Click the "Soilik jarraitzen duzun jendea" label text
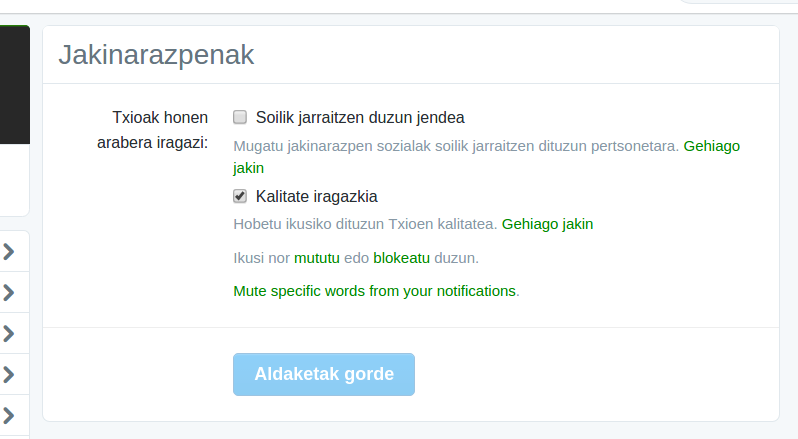Viewport: 798px width, 439px height. coord(360,116)
